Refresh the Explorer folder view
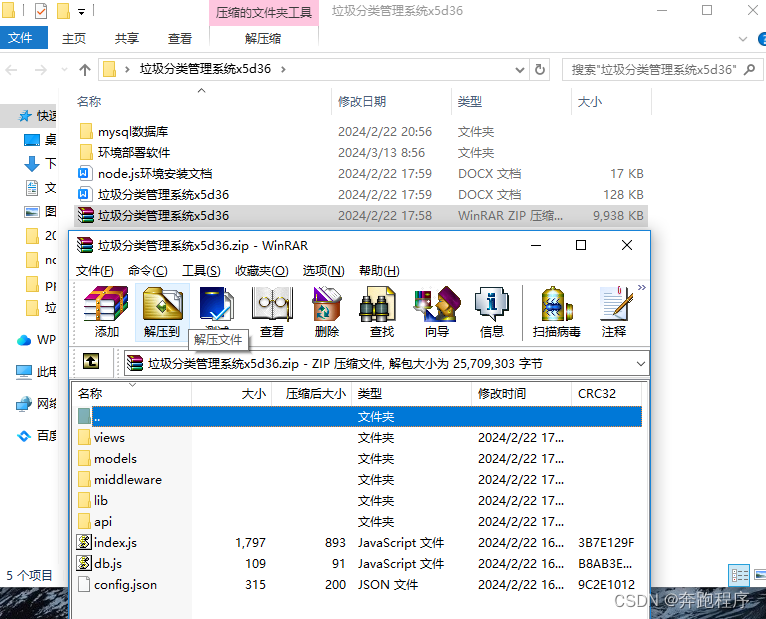Screen dimensions: 766x619 pyautogui.click(x=540, y=69)
